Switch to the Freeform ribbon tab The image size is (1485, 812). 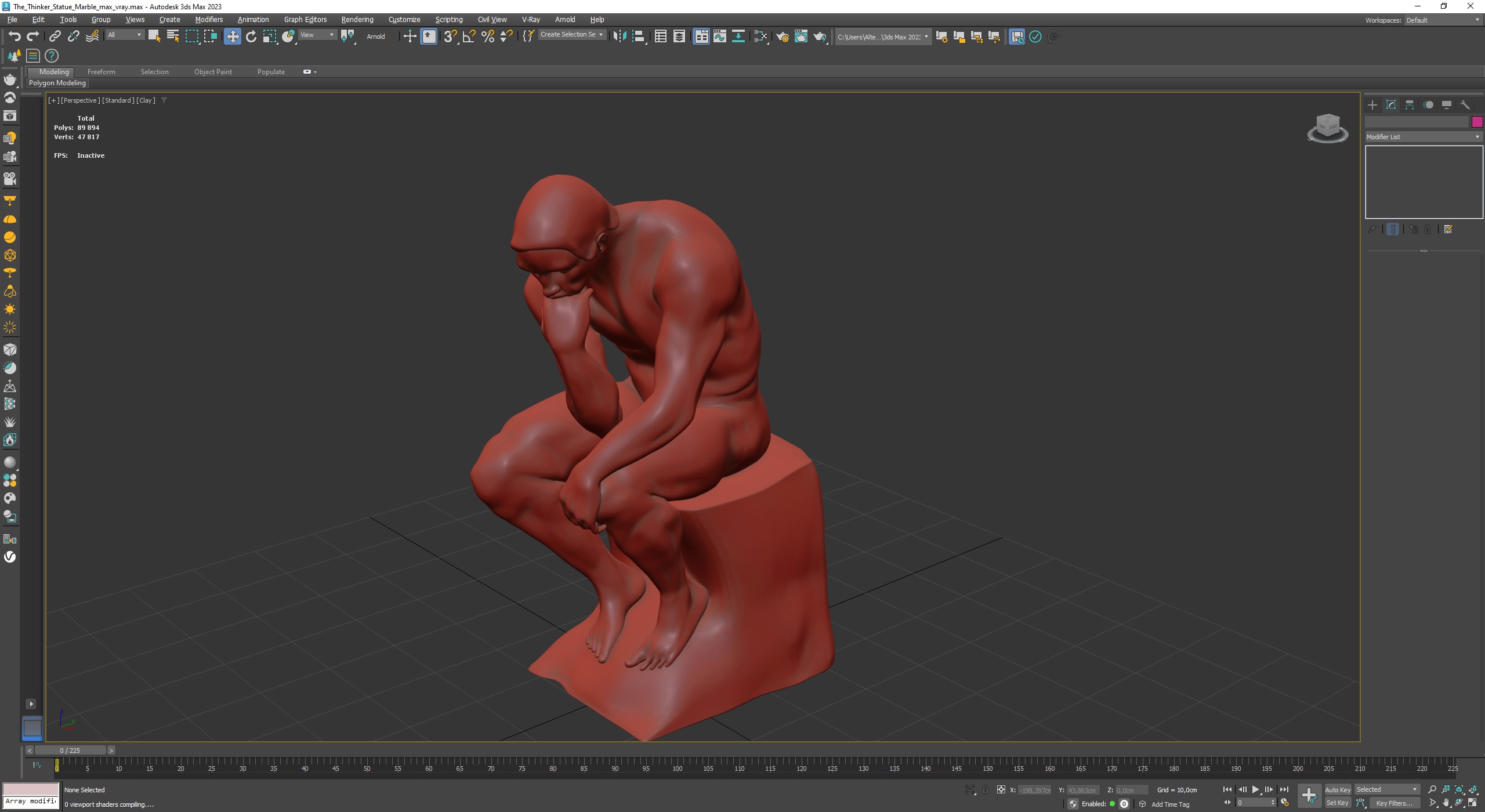pyautogui.click(x=102, y=72)
